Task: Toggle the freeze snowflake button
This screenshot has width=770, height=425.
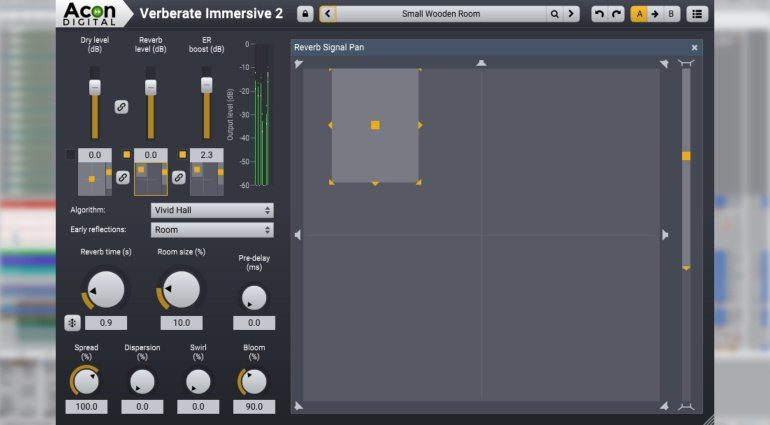Action: (x=72, y=323)
